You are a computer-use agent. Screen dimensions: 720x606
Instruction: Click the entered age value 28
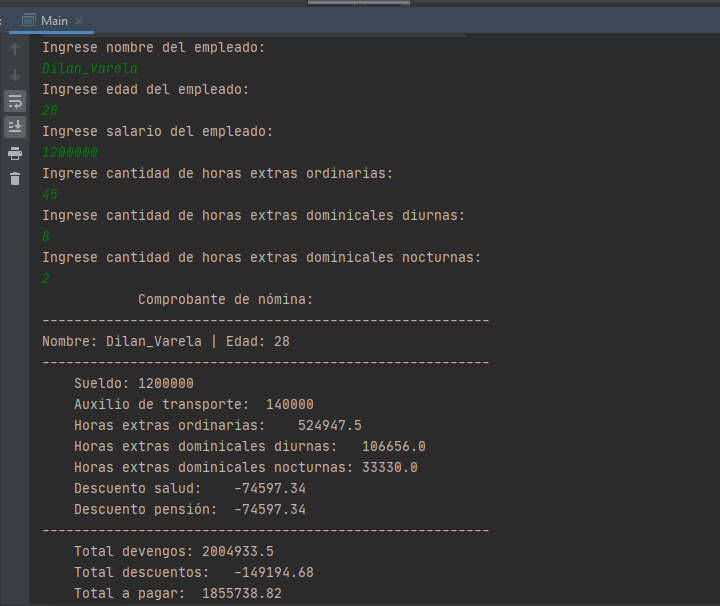coord(50,110)
